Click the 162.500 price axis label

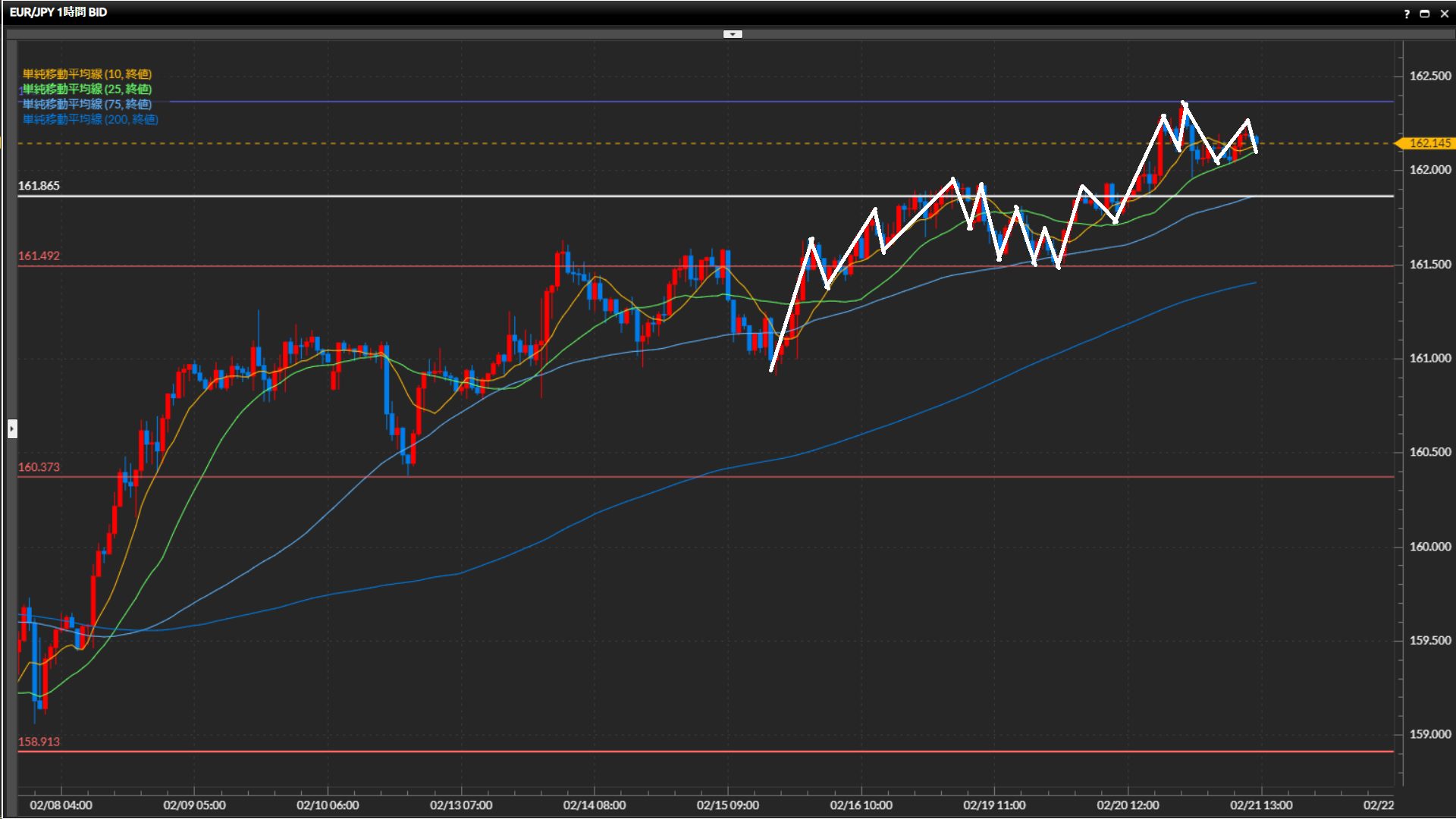pyautogui.click(x=1429, y=76)
